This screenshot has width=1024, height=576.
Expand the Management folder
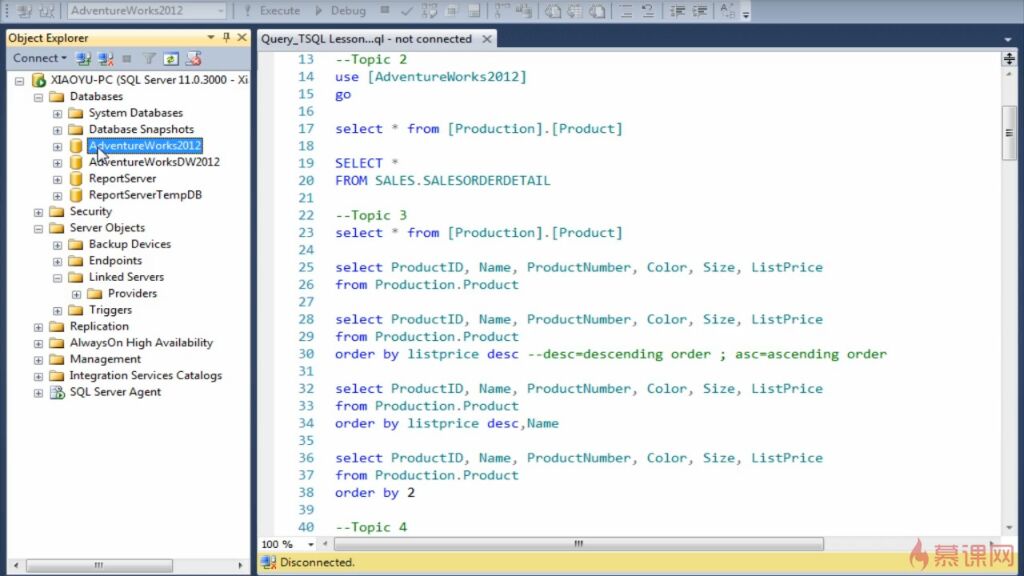39,360
